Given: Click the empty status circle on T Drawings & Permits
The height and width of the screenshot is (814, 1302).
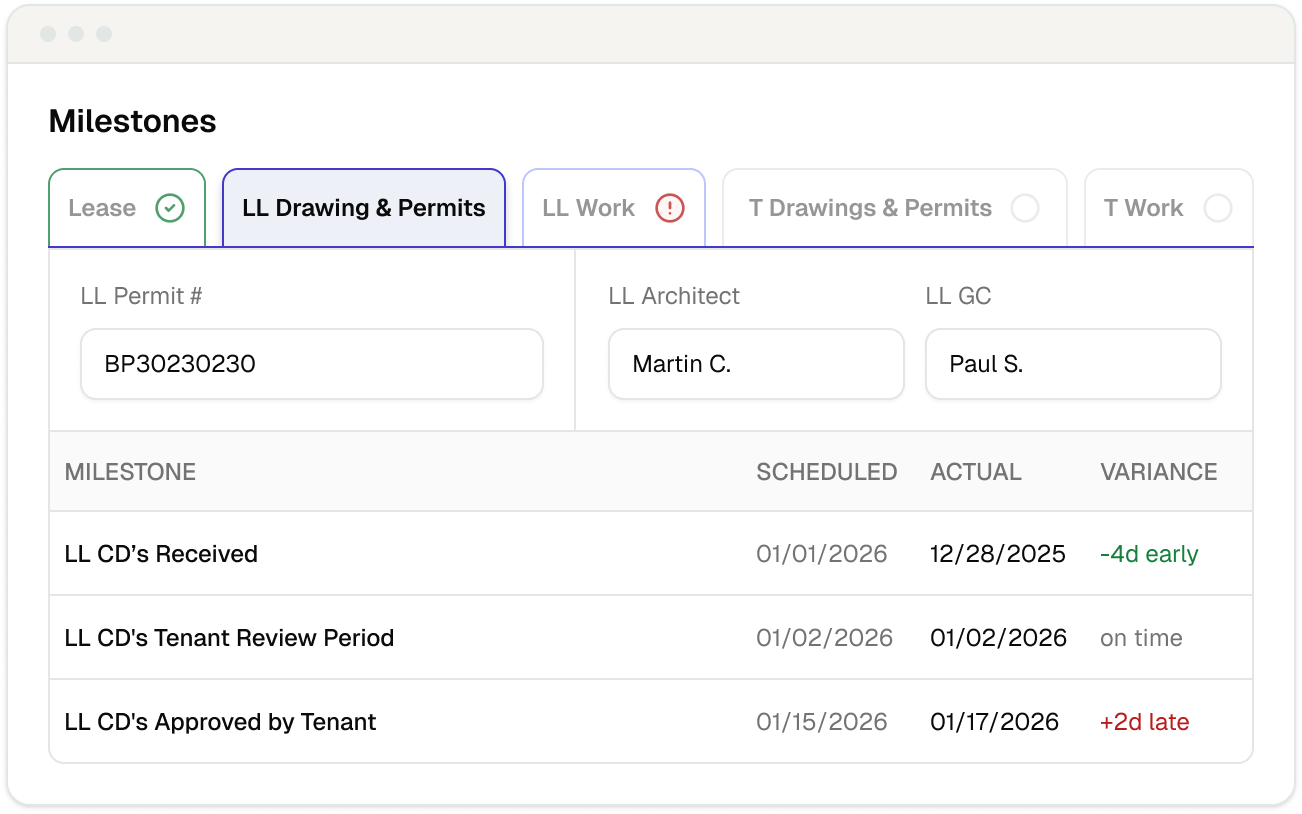Looking at the screenshot, I should (x=1025, y=208).
